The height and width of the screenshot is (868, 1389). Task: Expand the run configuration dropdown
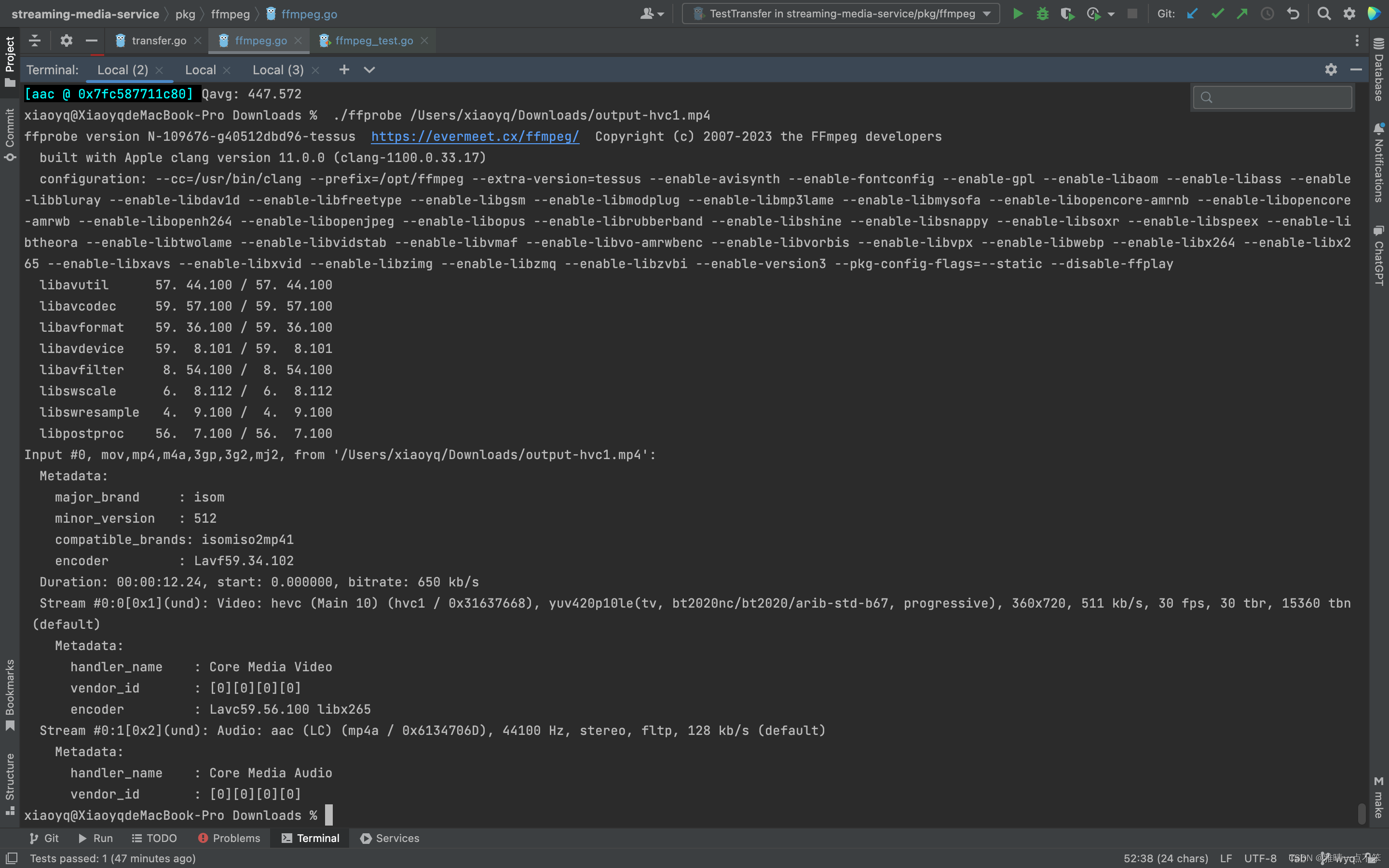987,14
